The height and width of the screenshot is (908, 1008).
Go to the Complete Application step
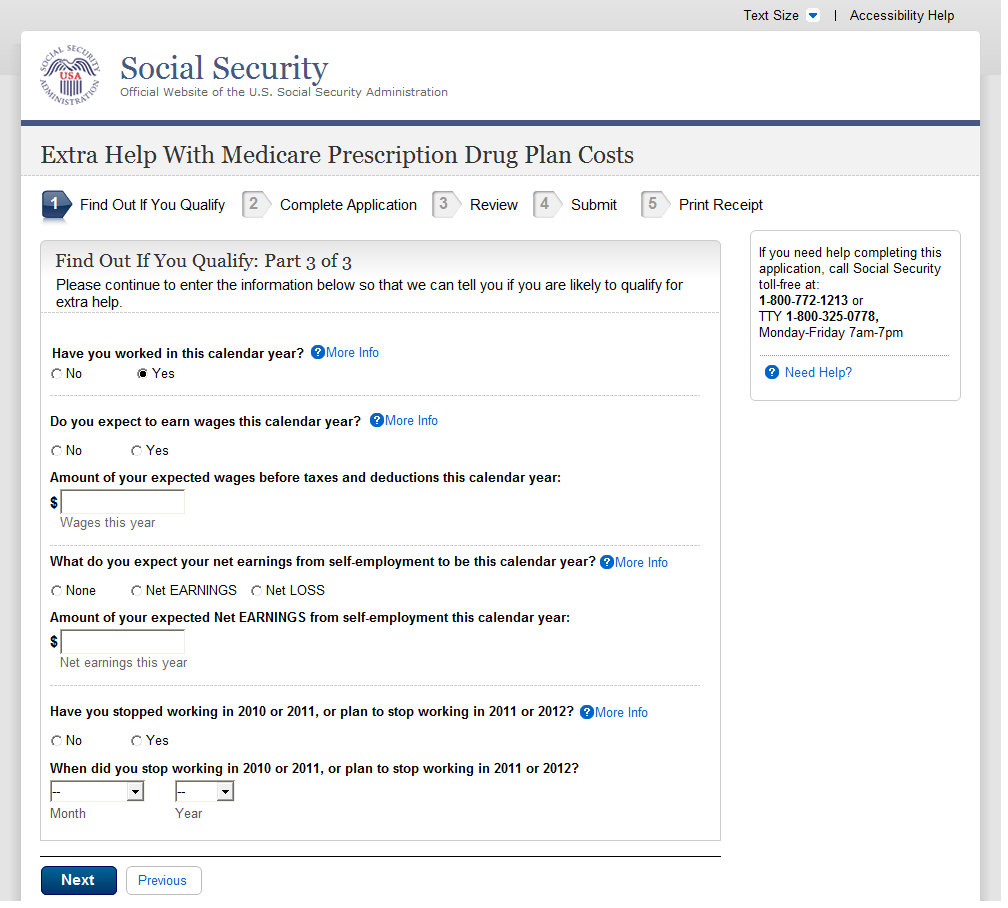click(348, 205)
